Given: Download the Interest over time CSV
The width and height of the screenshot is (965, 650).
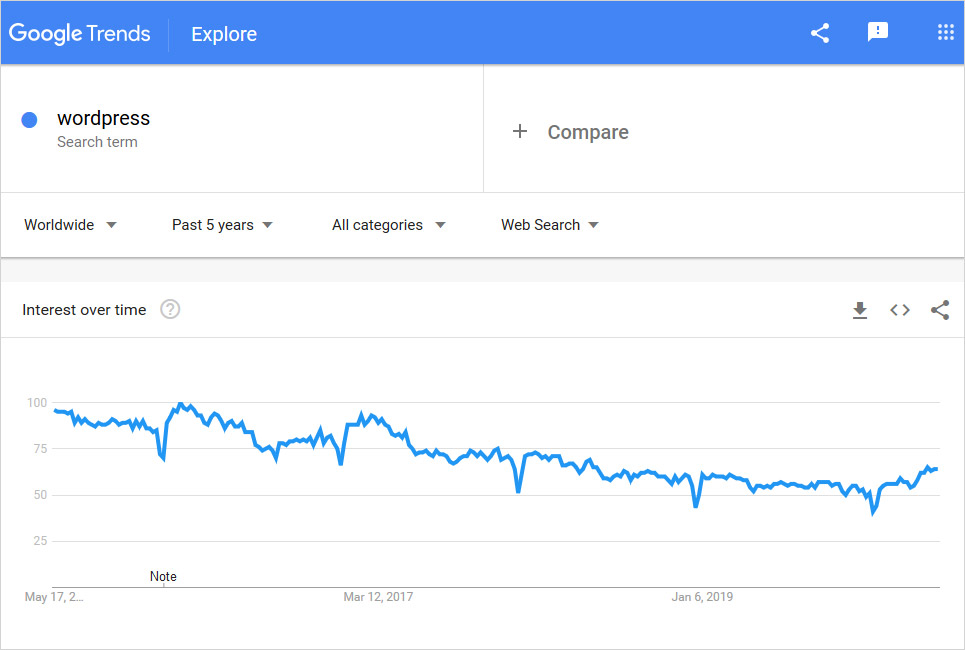Looking at the screenshot, I should tap(859, 310).
